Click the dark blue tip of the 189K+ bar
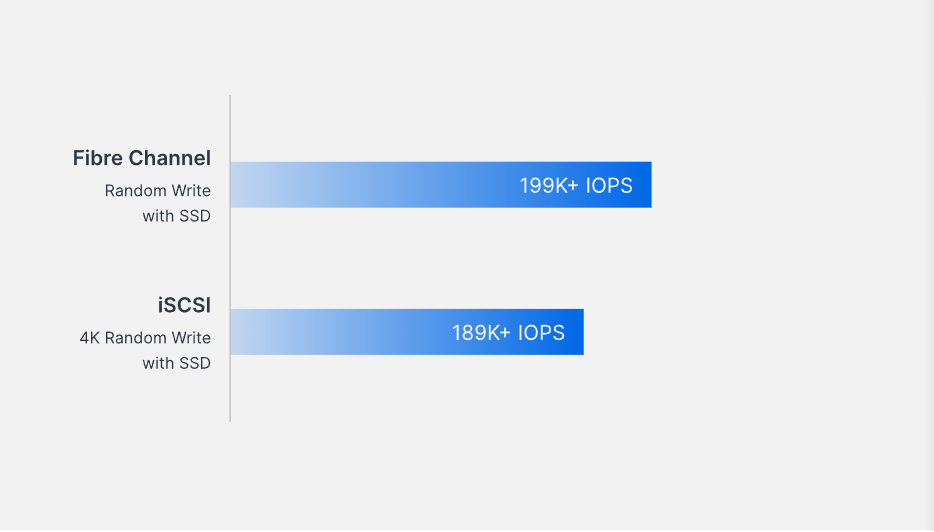Viewport: 934px width, 532px height. [x=576, y=332]
